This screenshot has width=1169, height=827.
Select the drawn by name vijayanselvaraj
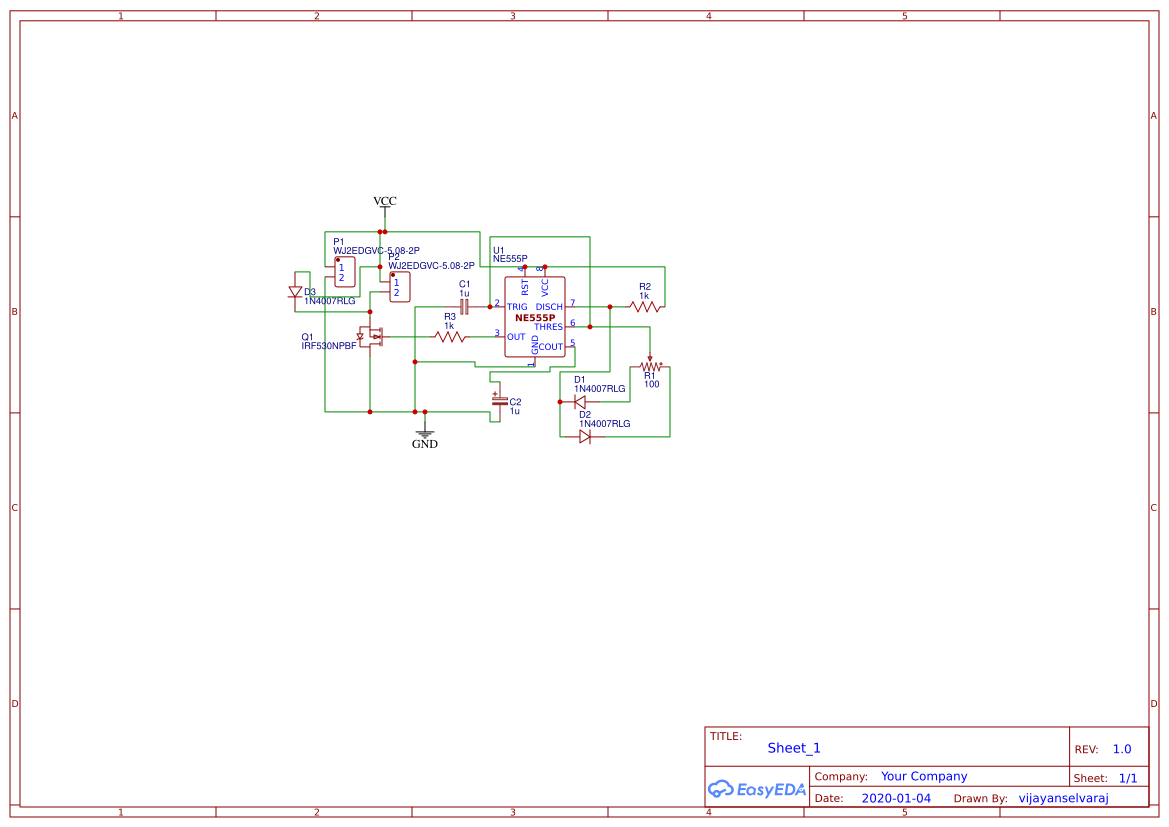tap(1063, 797)
